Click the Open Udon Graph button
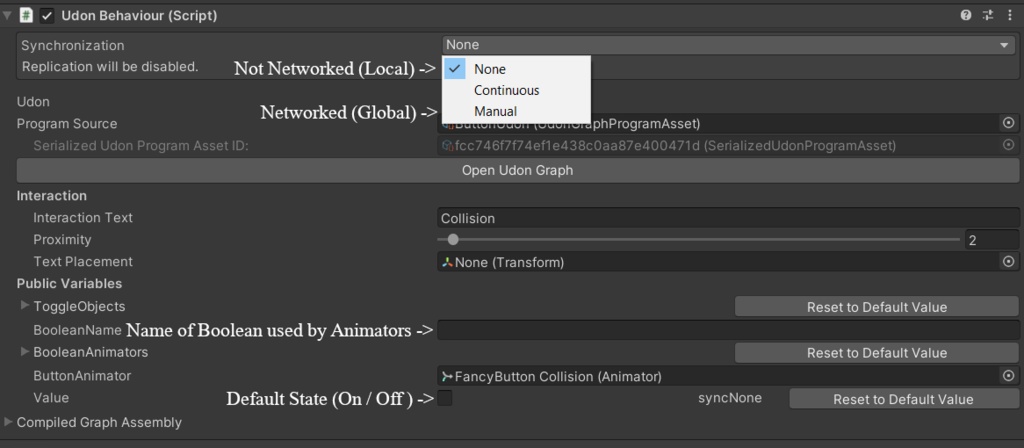Viewport: 1024px width, 448px height. [517, 170]
